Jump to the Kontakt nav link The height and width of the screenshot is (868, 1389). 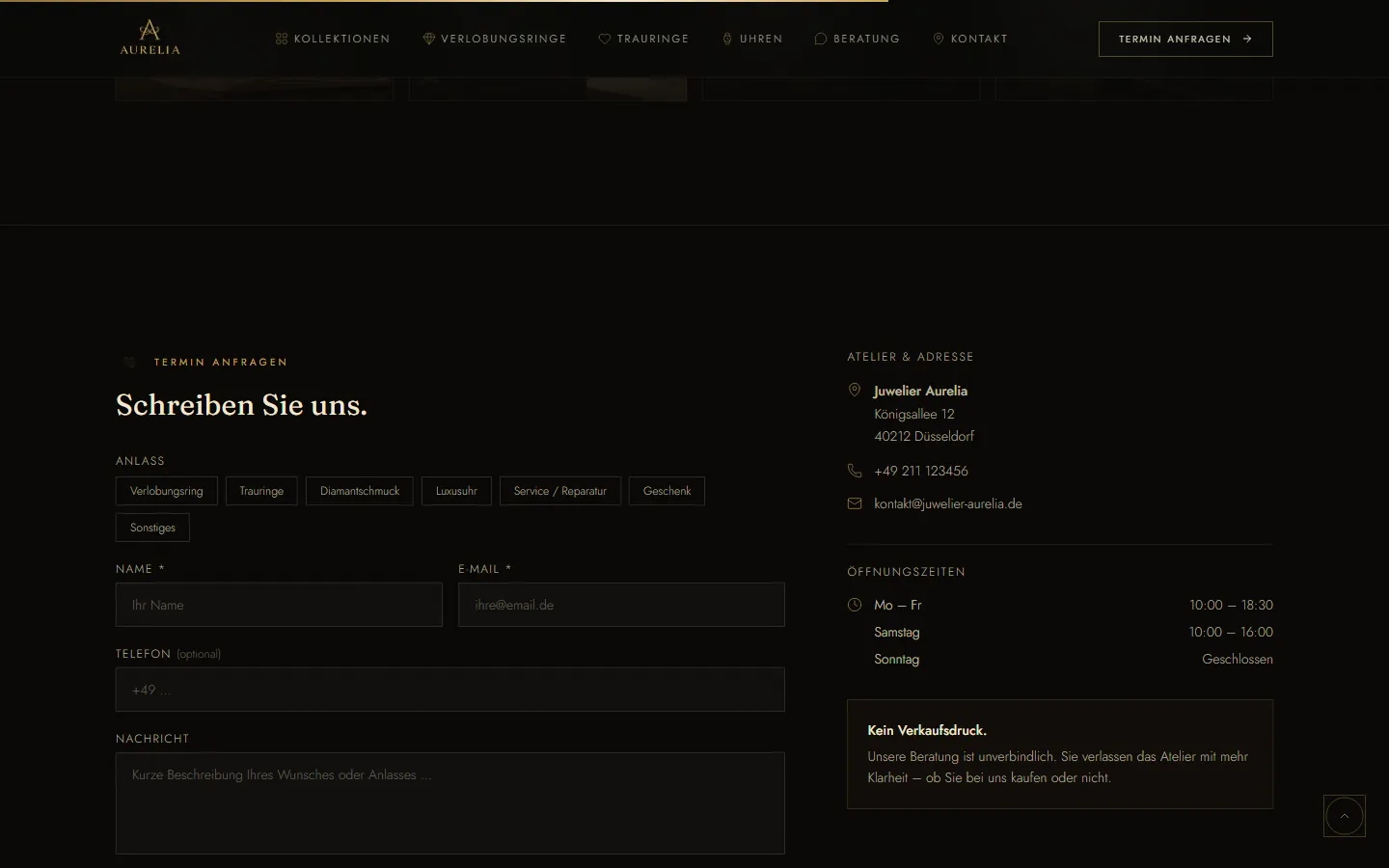[x=969, y=39]
